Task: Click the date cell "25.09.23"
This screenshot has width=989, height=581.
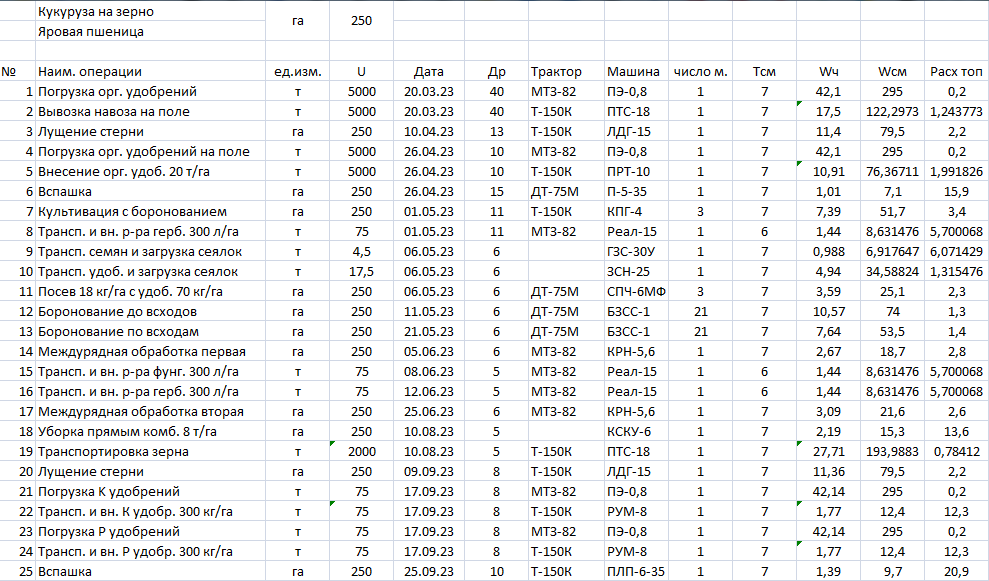Action: 429,572
